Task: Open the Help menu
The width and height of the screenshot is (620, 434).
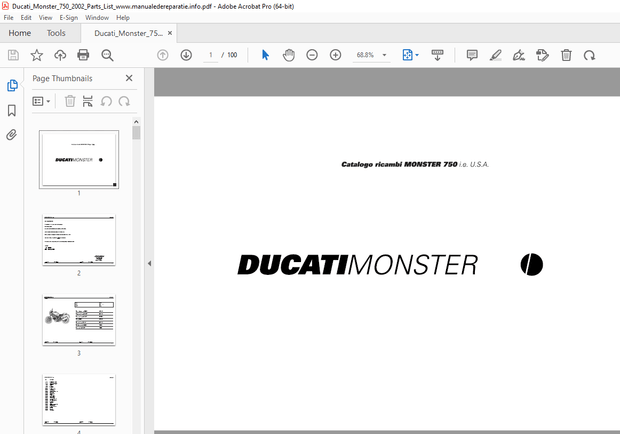Action: click(x=123, y=17)
